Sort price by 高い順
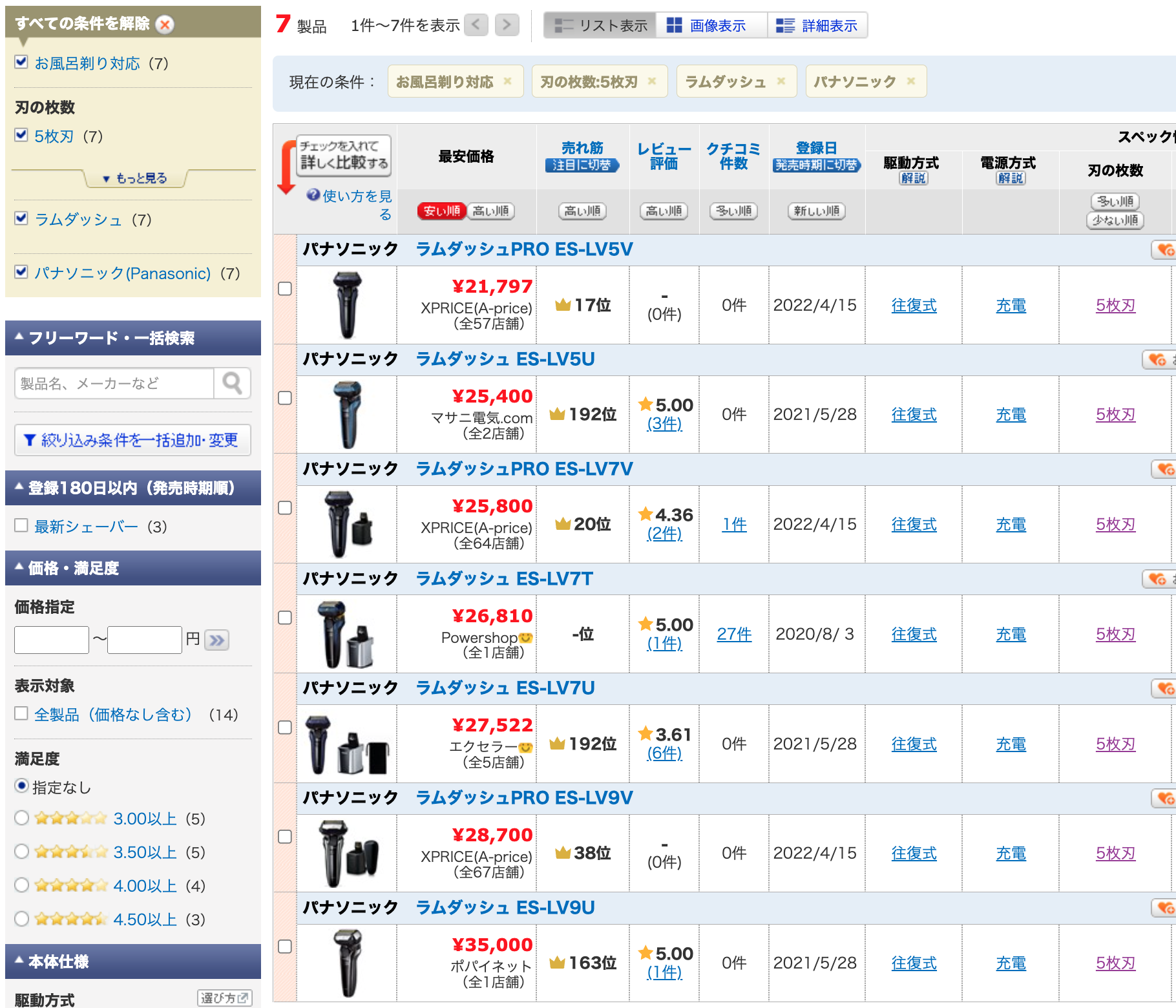The width and height of the screenshot is (1176, 1008). (490, 211)
